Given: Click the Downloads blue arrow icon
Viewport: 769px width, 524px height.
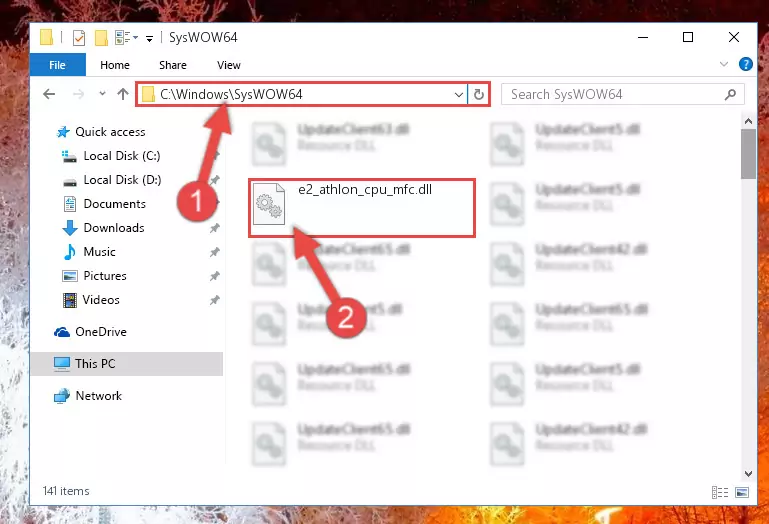Looking at the screenshot, I should click(70, 228).
